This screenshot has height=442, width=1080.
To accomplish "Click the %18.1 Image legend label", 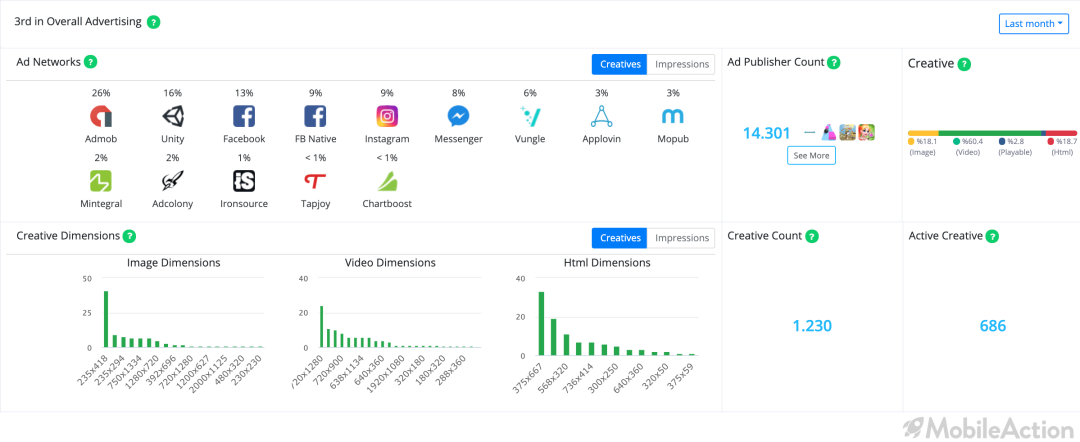I will click(x=922, y=142).
